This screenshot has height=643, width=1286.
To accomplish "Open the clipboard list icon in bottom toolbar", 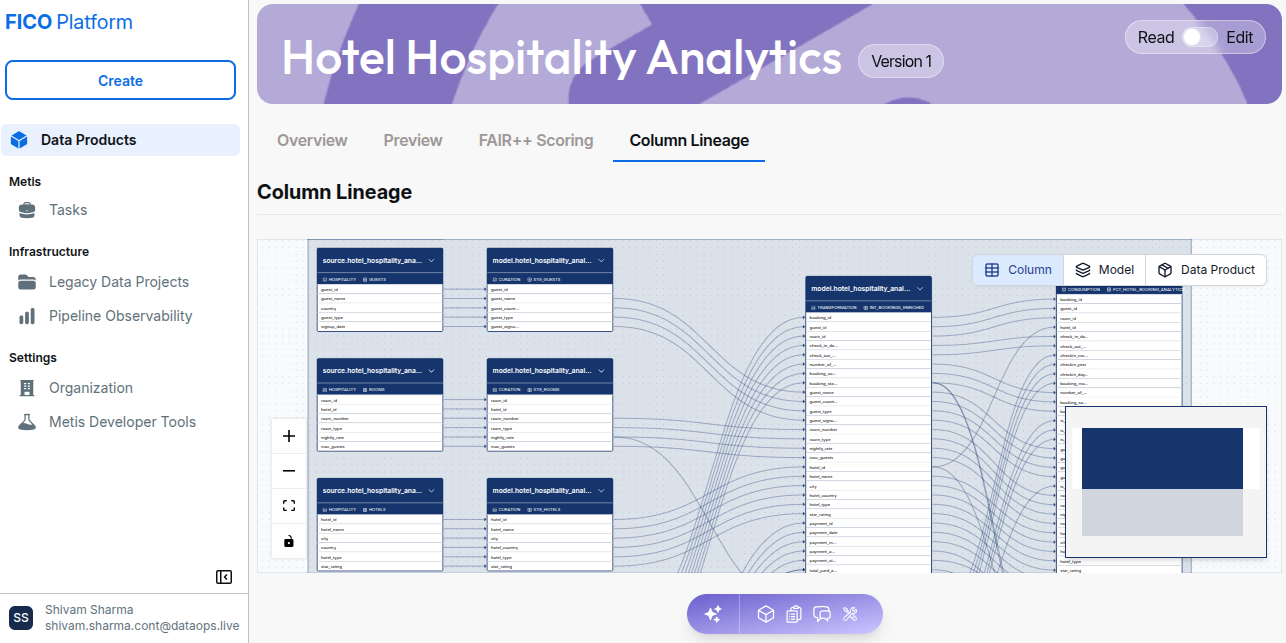I will [794, 614].
